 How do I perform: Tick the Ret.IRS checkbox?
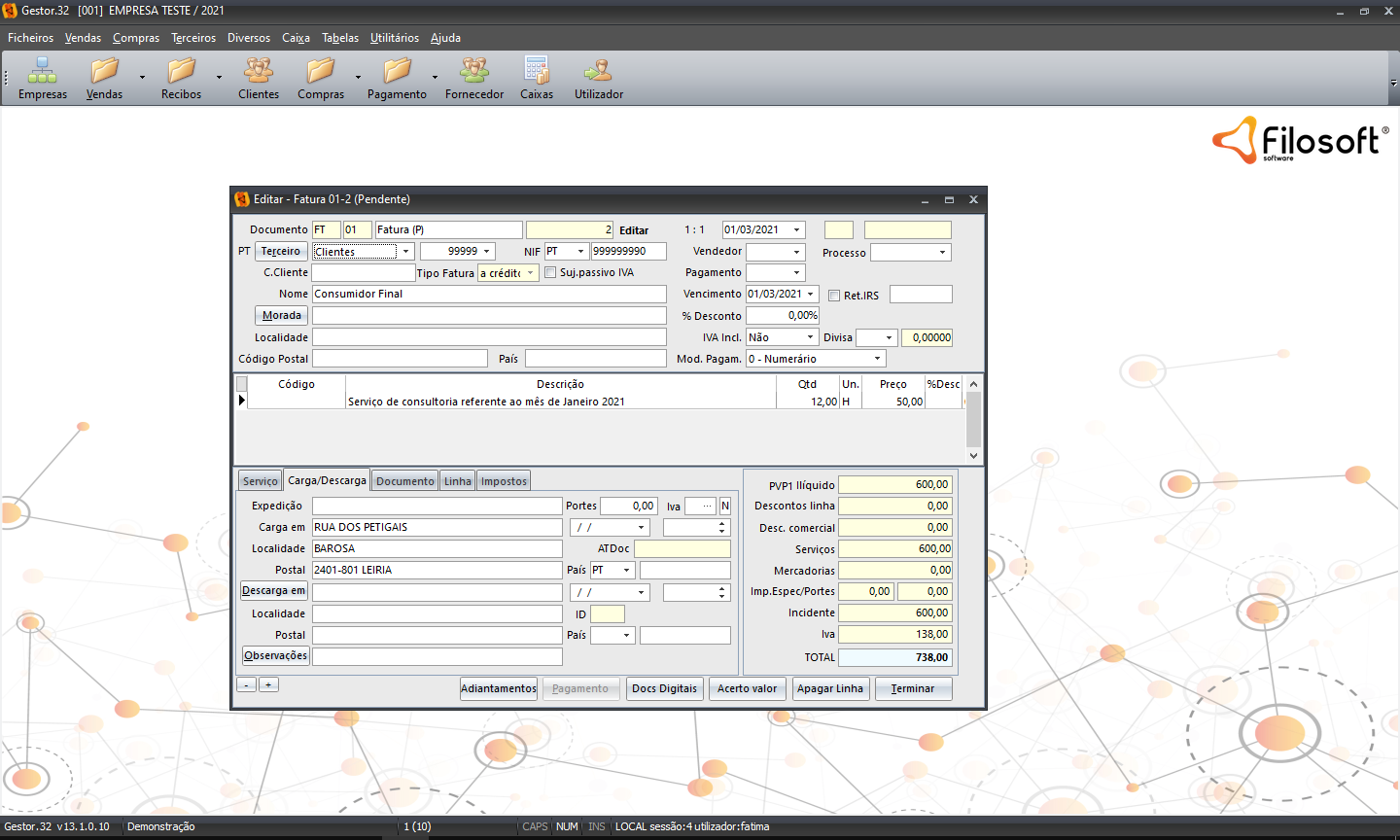834,296
